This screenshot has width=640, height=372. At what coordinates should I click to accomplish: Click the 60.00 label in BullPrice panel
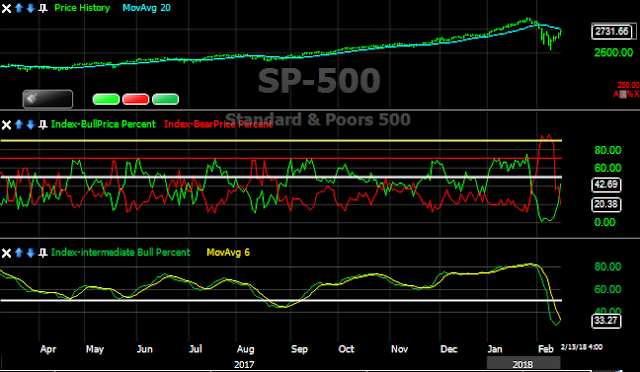[x=608, y=168]
